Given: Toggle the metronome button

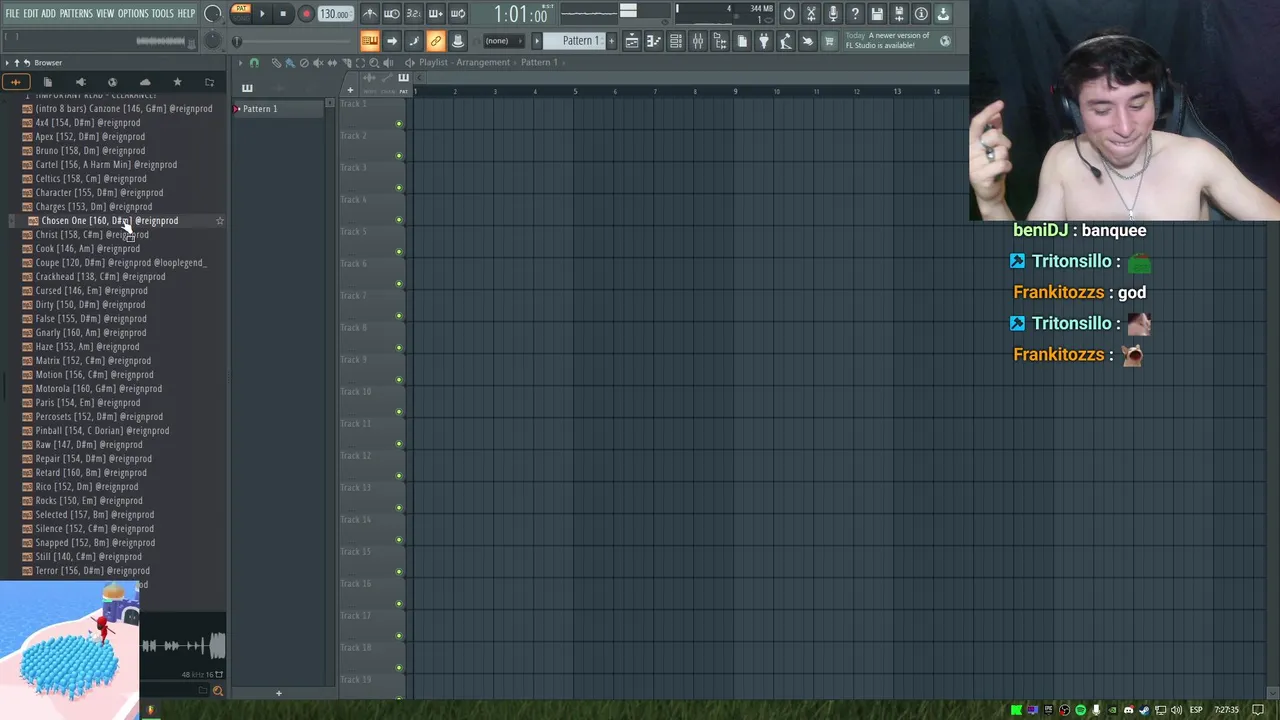Looking at the screenshot, I should [x=370, y=14].
